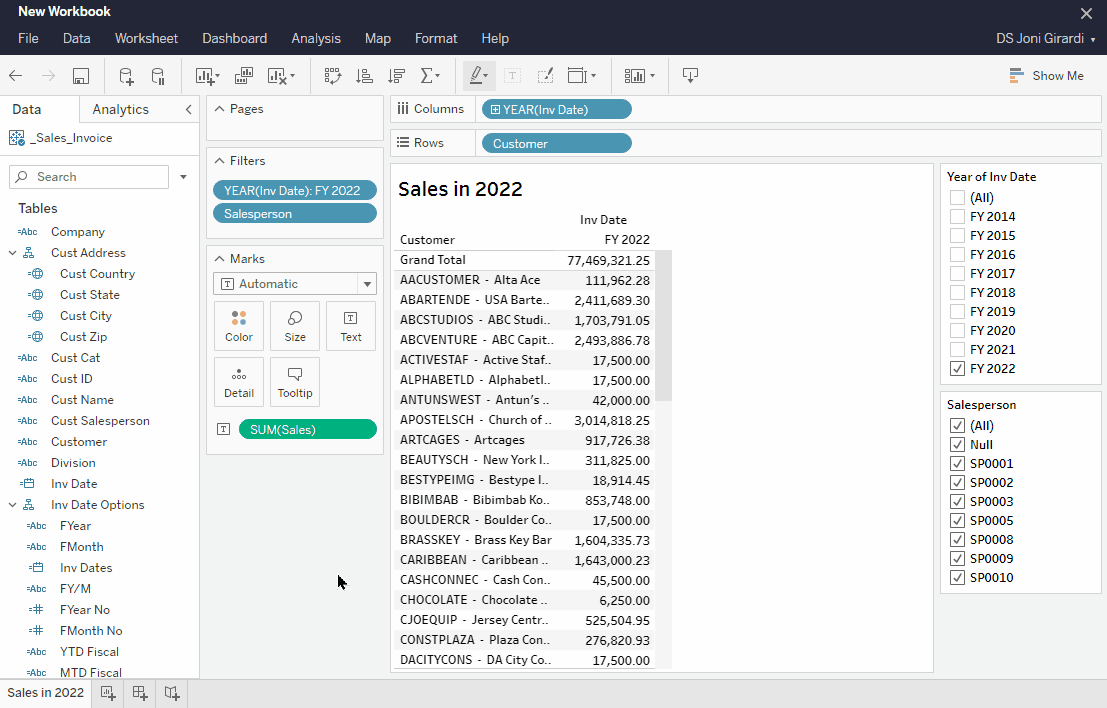Image resolution: width=1107 pixels, height=708 pixels.
Task: Open the Worksheet menu
Action: 146,38
